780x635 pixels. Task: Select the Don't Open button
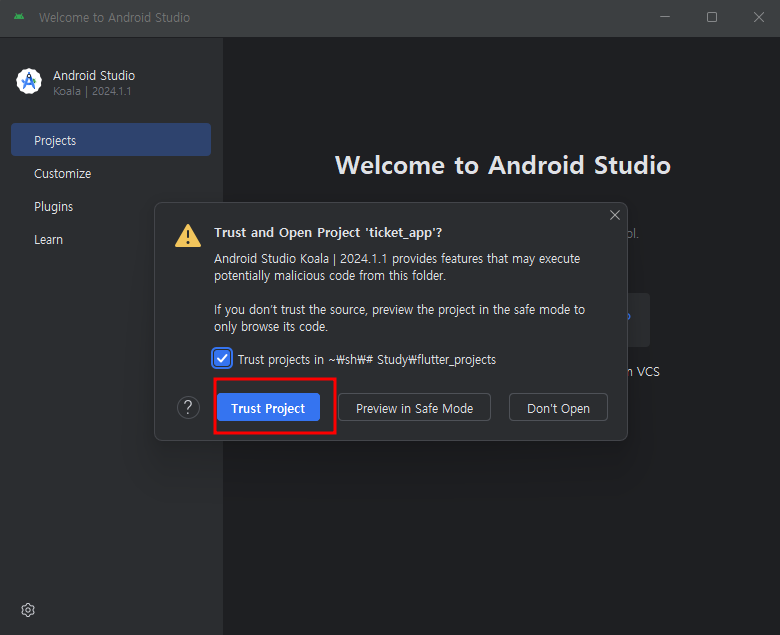[x=558, y=407]
